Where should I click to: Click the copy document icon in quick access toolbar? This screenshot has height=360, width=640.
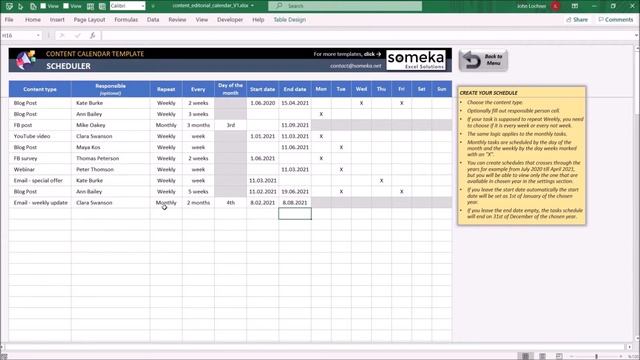(33, 6)
